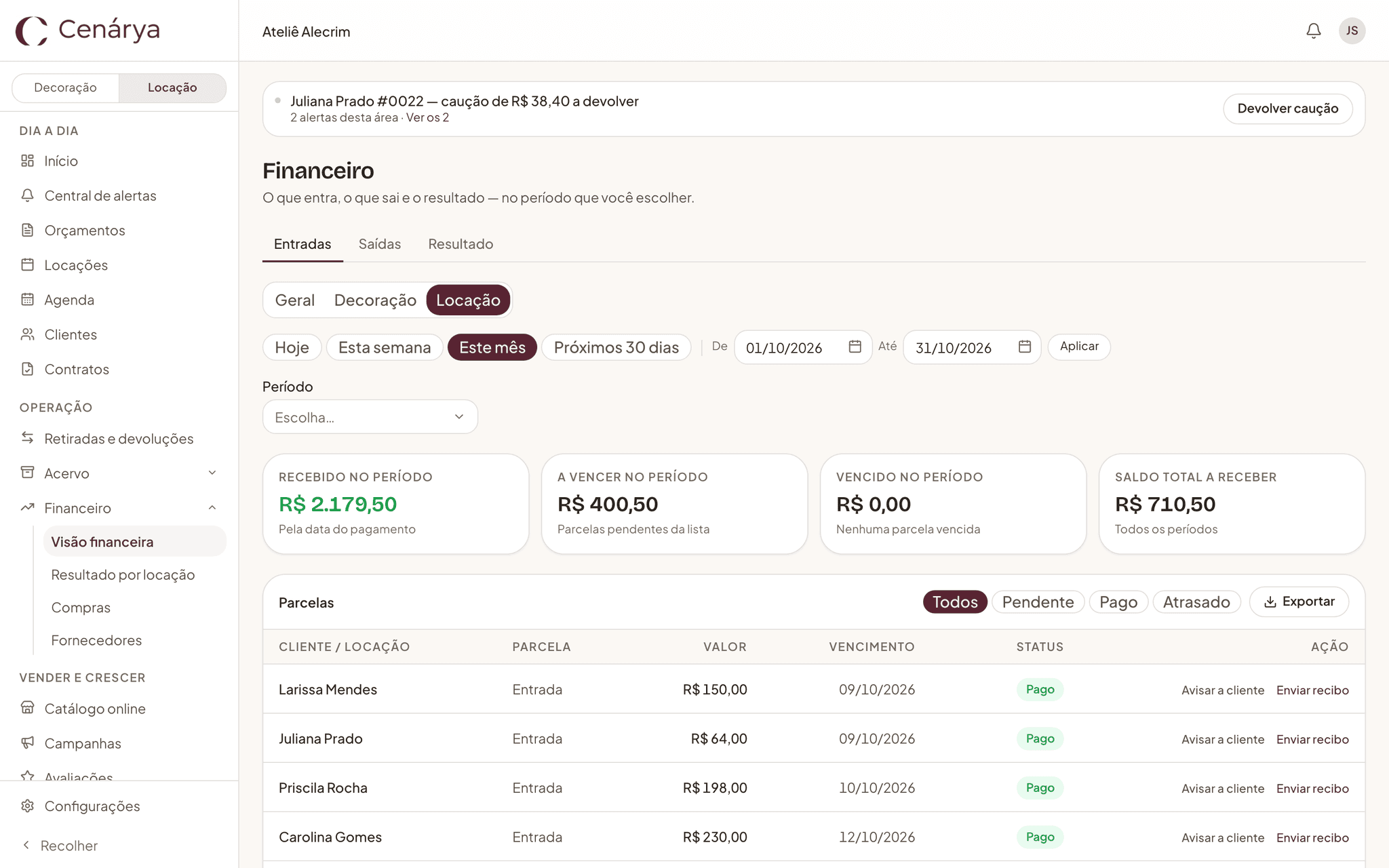Click the Central de alertas bell icon
This screenshot has width=1389, height=868.
(x=27, y=195)
